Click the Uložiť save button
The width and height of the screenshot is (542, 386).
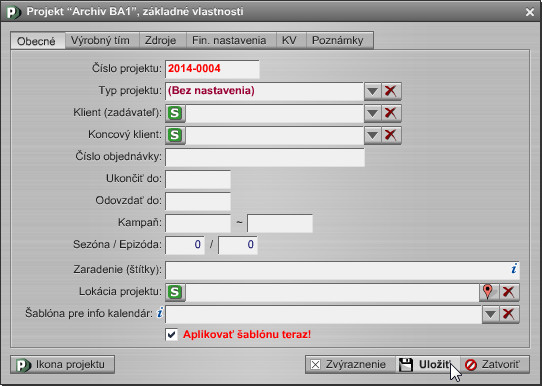tap(427, 365)
